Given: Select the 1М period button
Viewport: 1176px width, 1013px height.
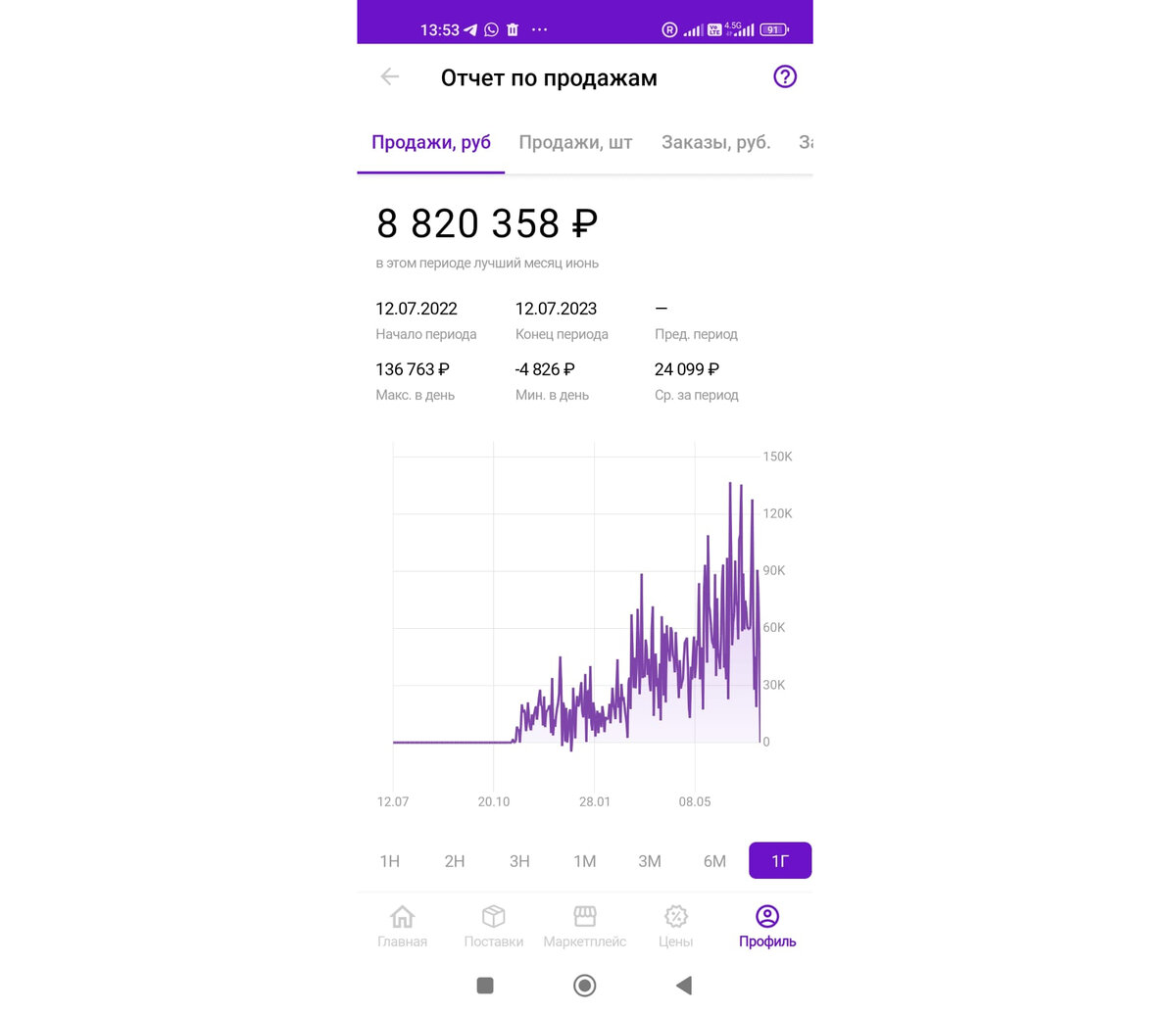Looking at the screenshot, I should [x=585, y=861].
